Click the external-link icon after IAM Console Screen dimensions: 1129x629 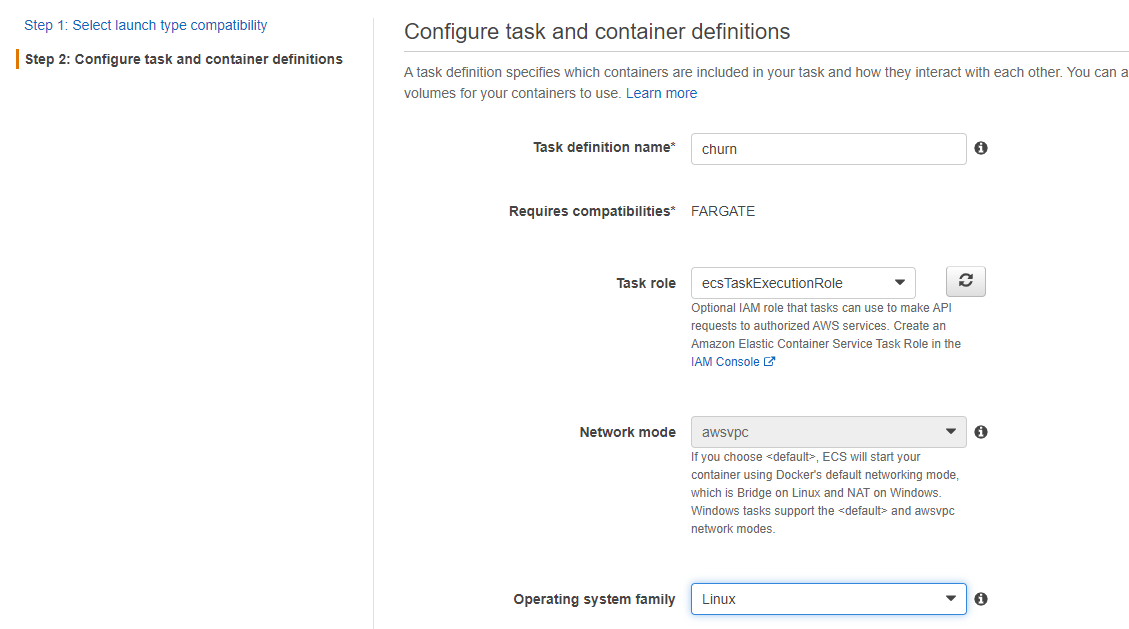point(769,361)
